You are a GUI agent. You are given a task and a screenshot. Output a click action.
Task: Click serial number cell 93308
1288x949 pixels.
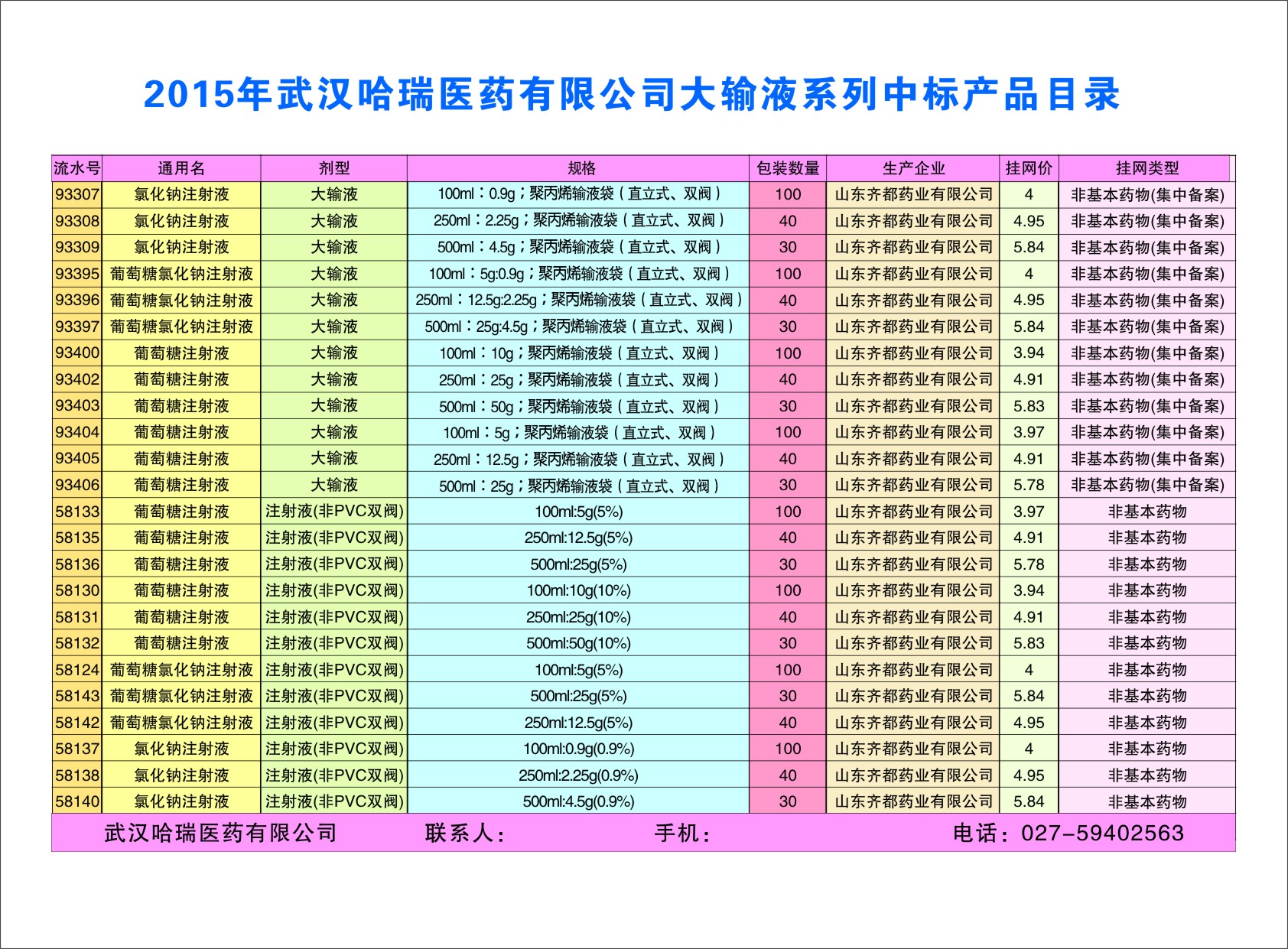tap(76, 221)
